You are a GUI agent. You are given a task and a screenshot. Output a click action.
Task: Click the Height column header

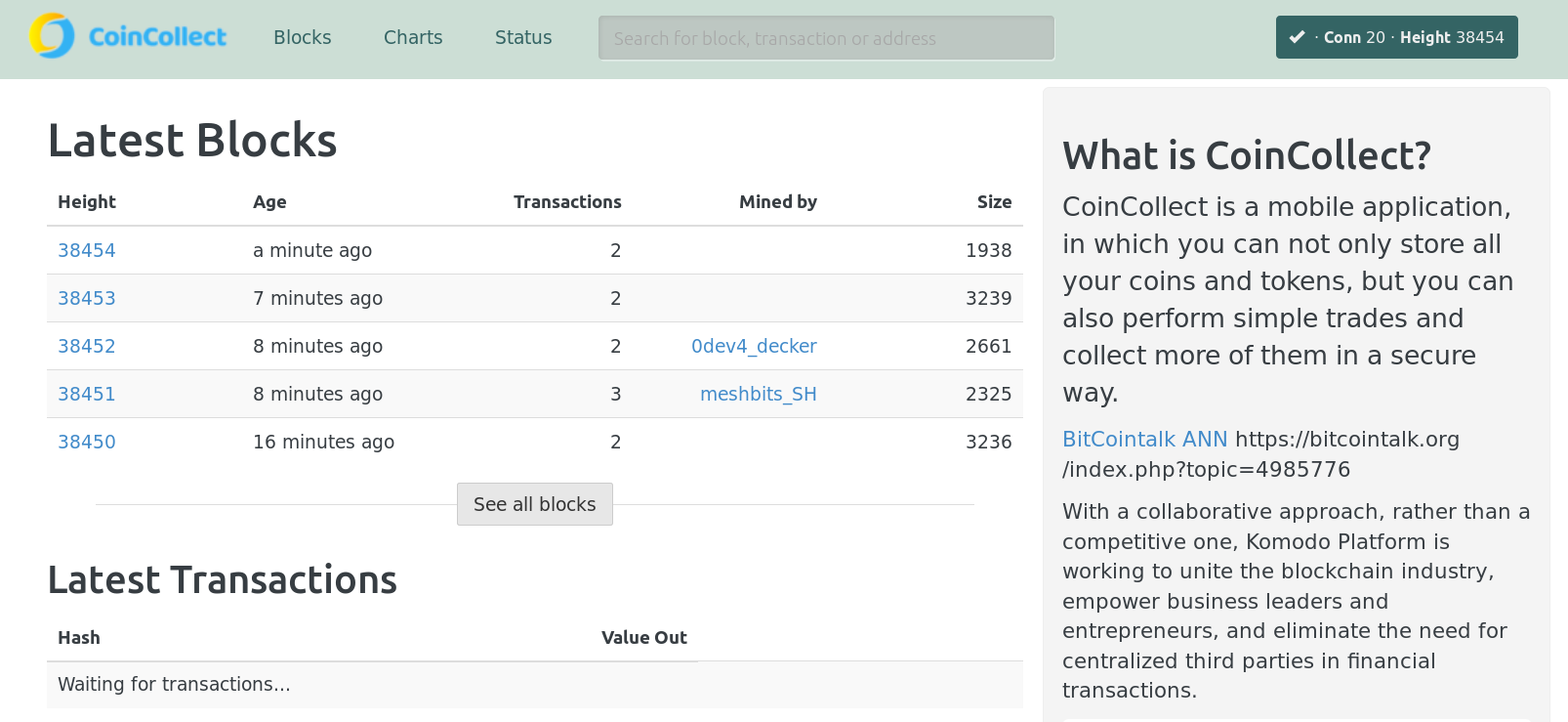coord(87,202)
